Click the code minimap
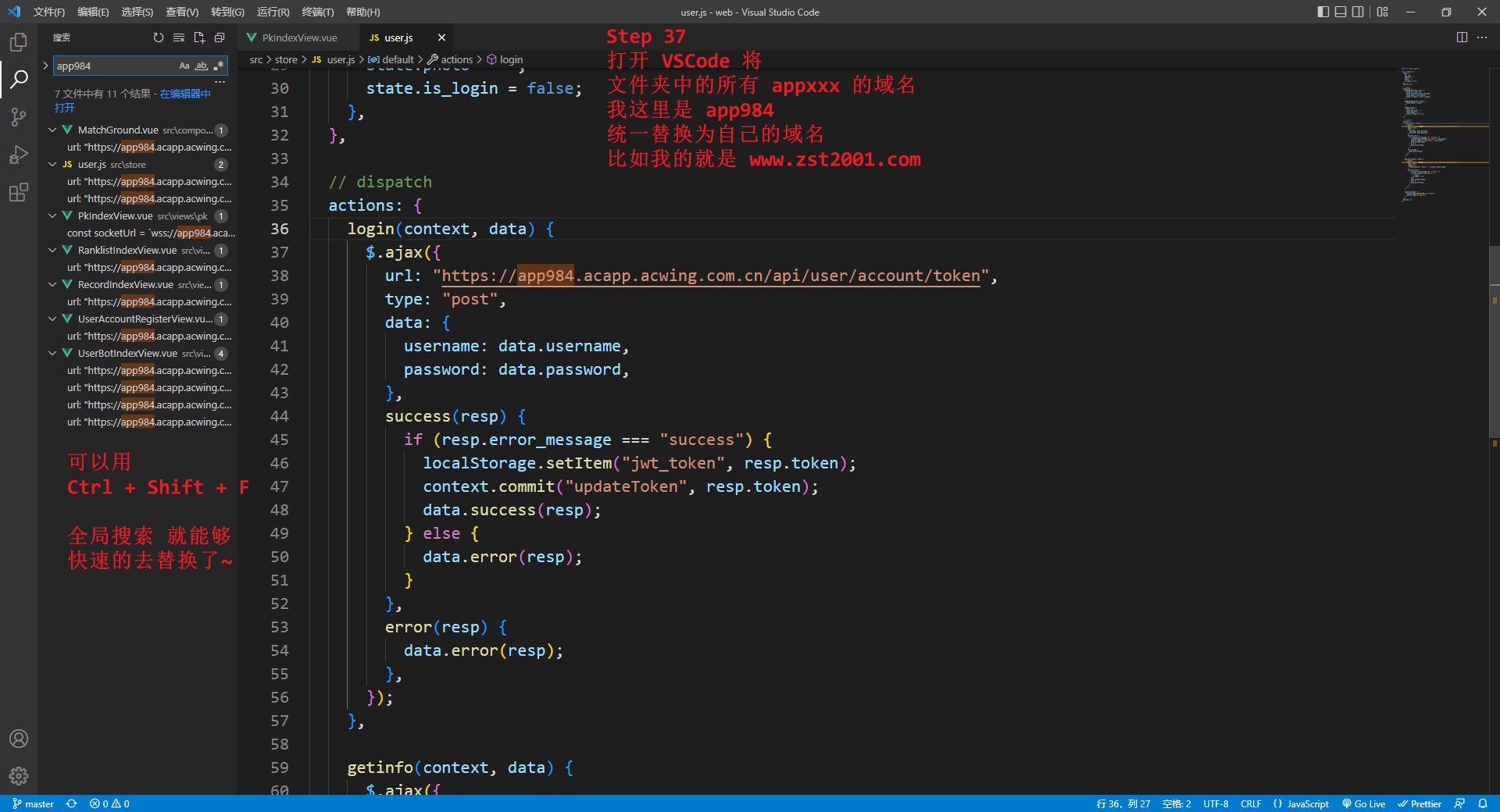 [1443, 134]
